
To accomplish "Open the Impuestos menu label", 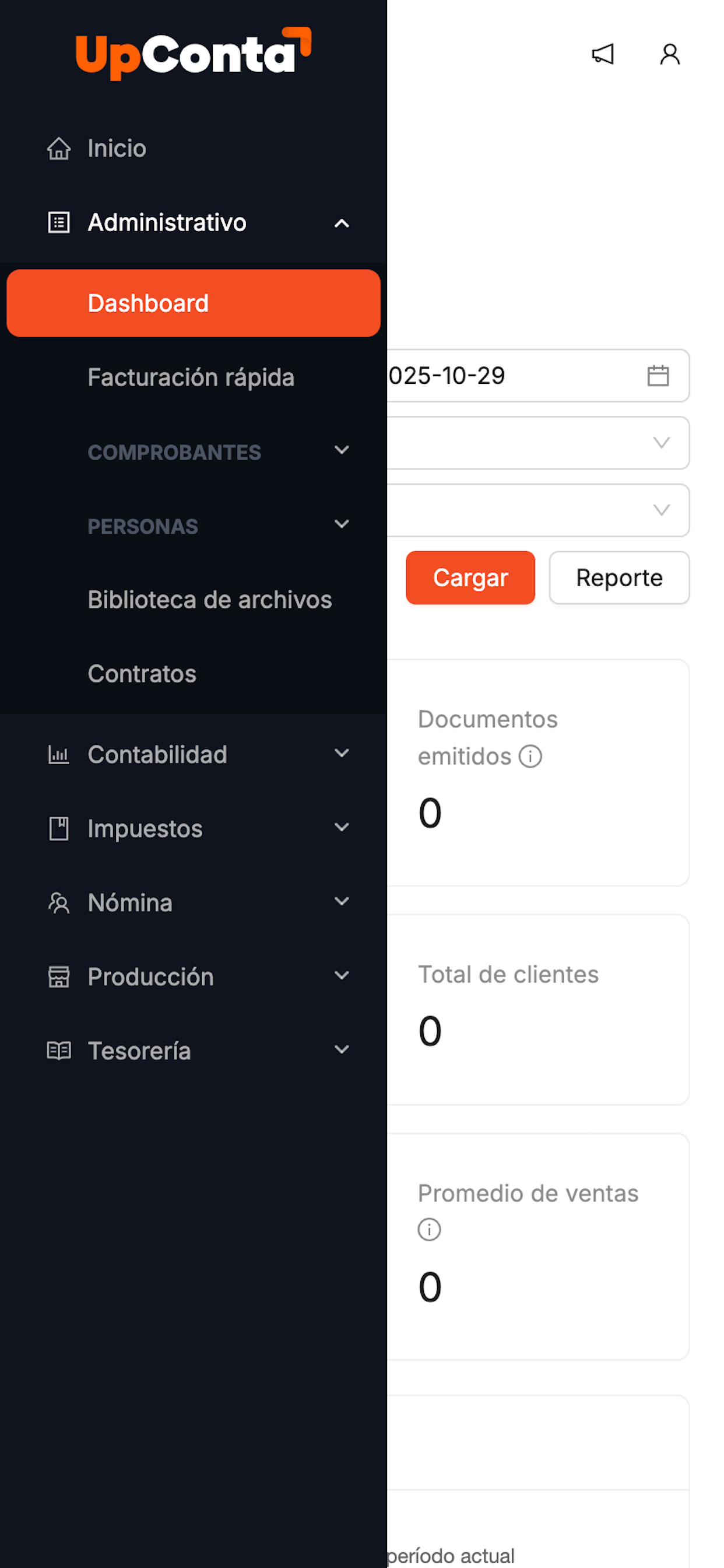I will pyautogui.click(x=145, y=829).
